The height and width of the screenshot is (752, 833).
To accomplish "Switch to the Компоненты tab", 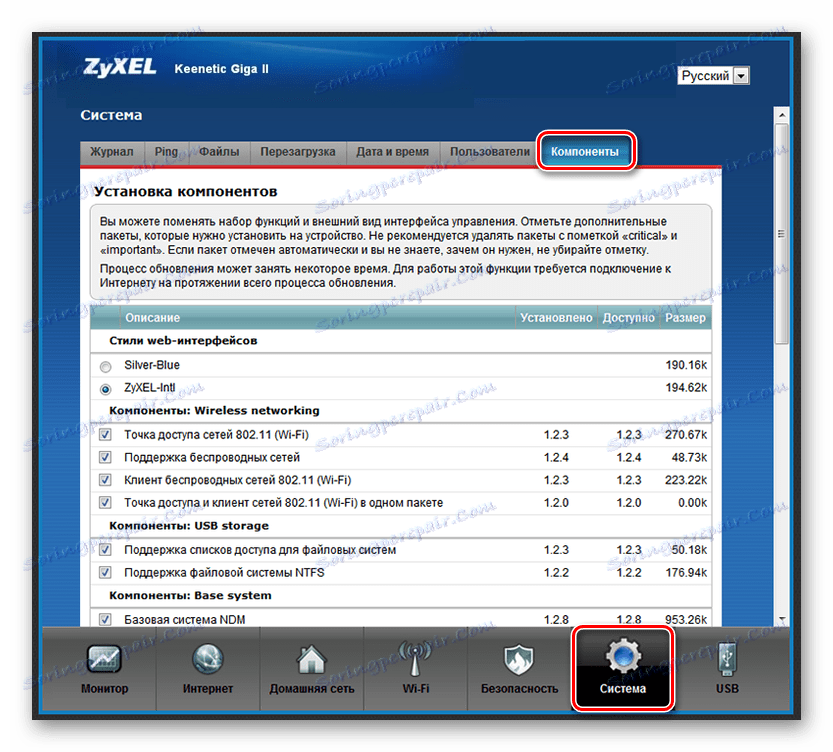I will click(x=585, y=151).
